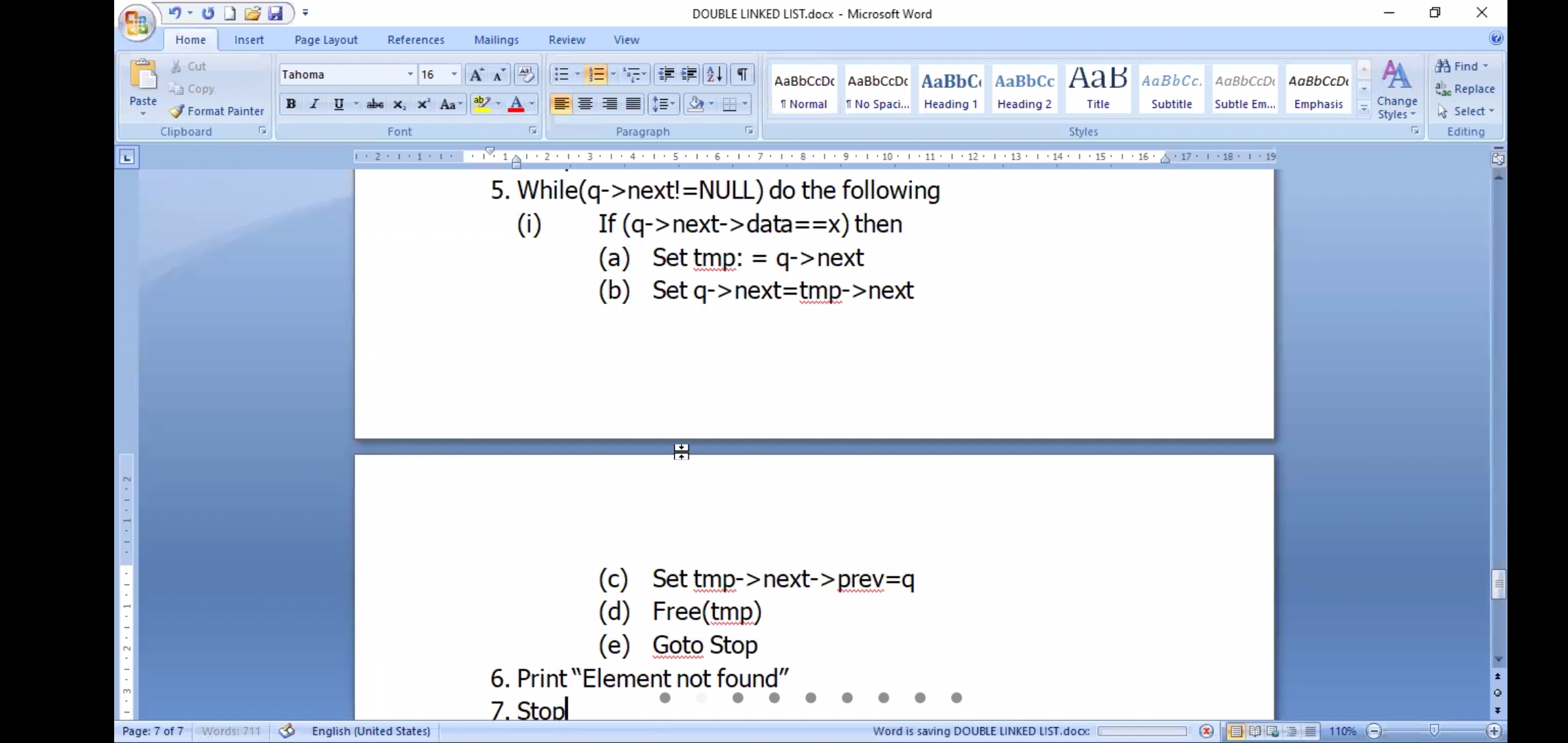This screenshot has height=743, width=1568.
Task: Open the References tab
Action: pyautogui.click(x=415, y=40)
